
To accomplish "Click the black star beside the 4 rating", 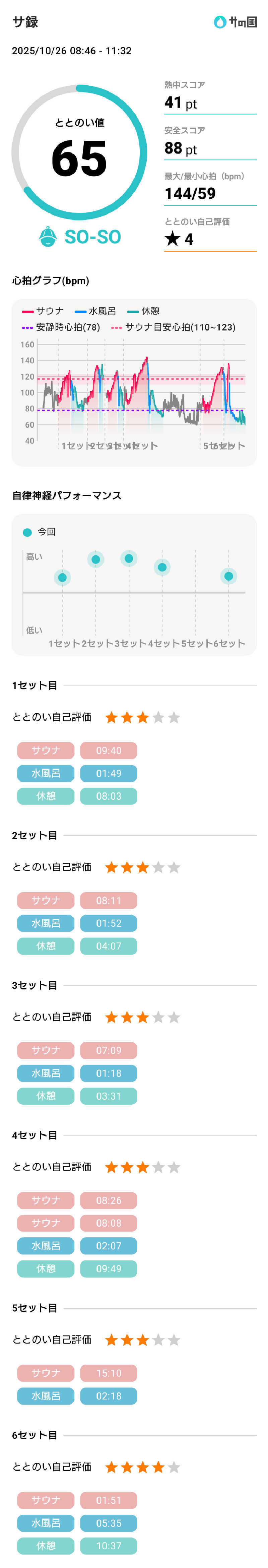I will (173, 239).
